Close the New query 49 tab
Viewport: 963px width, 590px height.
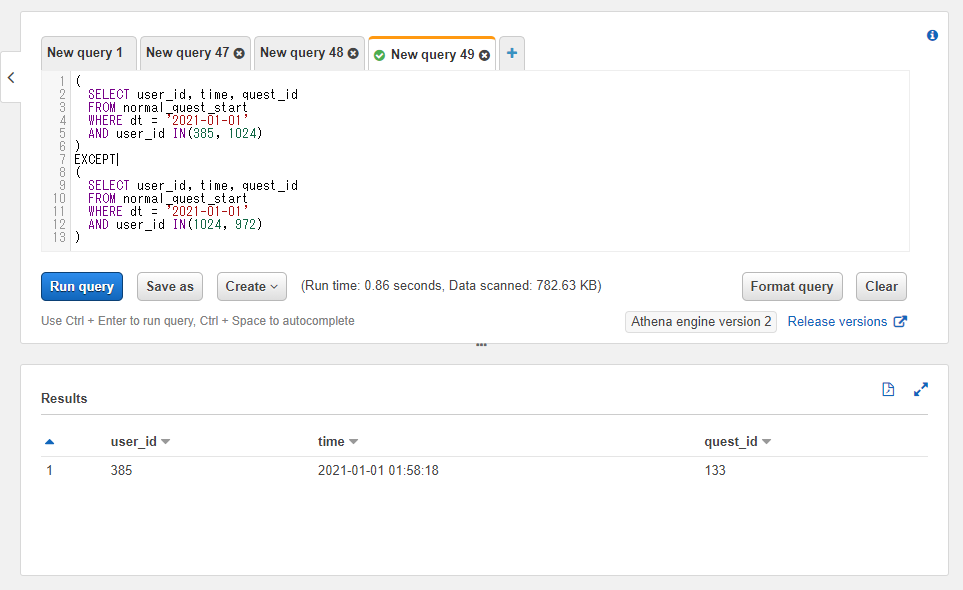tap(485, 55)
